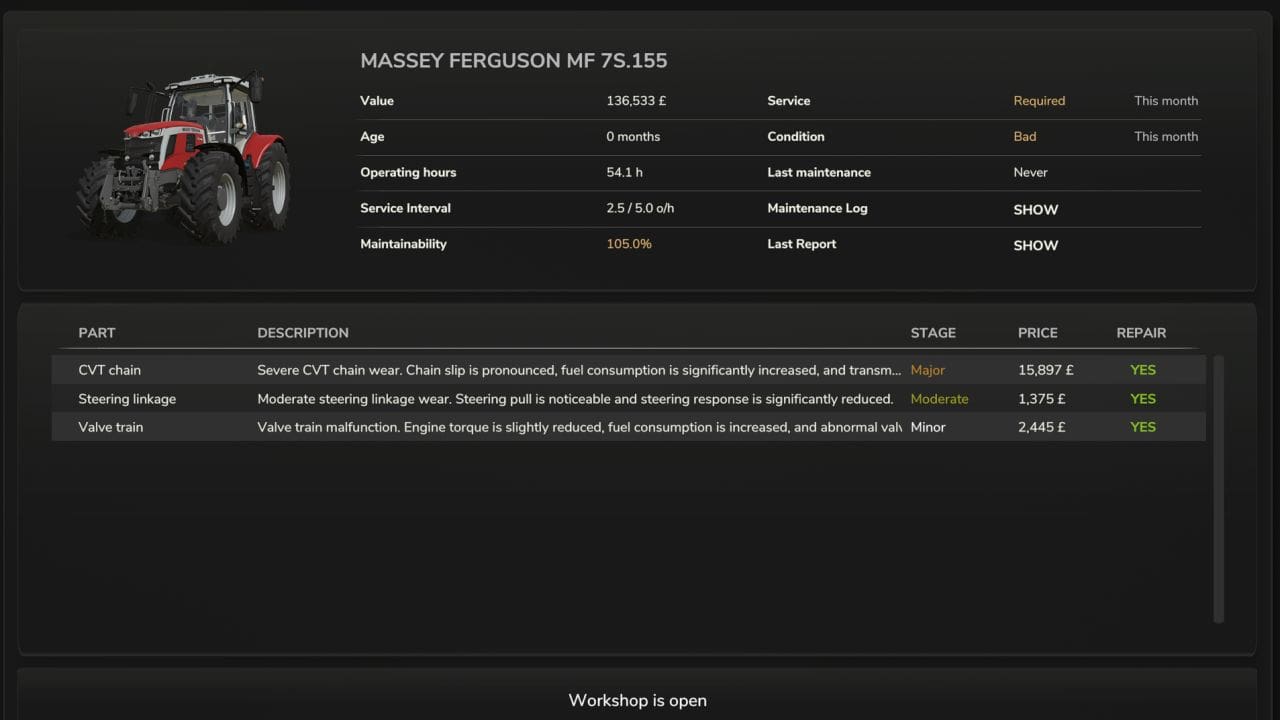The width and height of the screenshot is (1280, 720).
Task: Sort parts by the PART column
Action: 97,332
